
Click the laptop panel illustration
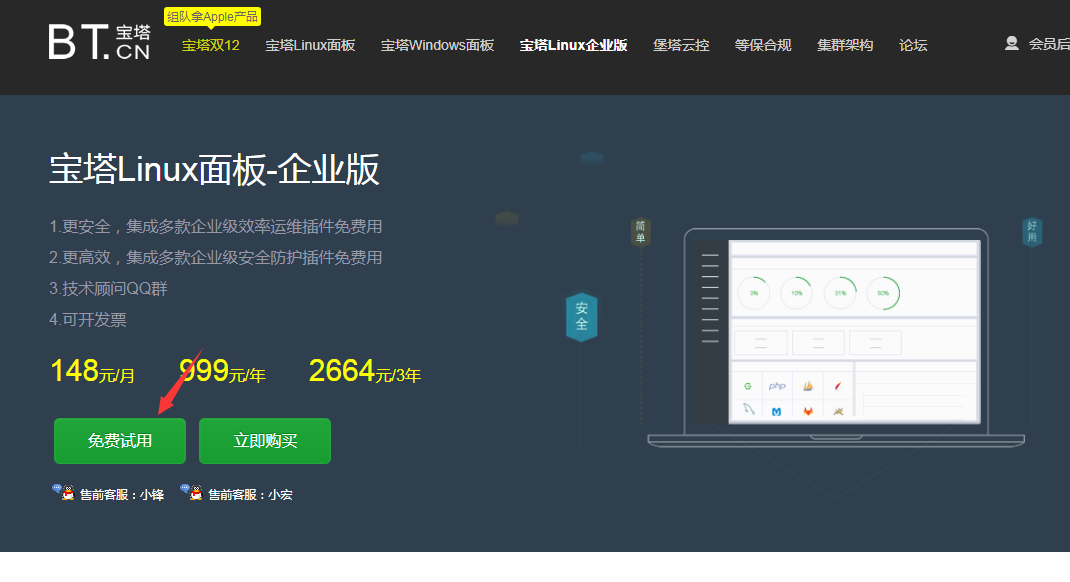pyautogui.click(x=836, y=338)
